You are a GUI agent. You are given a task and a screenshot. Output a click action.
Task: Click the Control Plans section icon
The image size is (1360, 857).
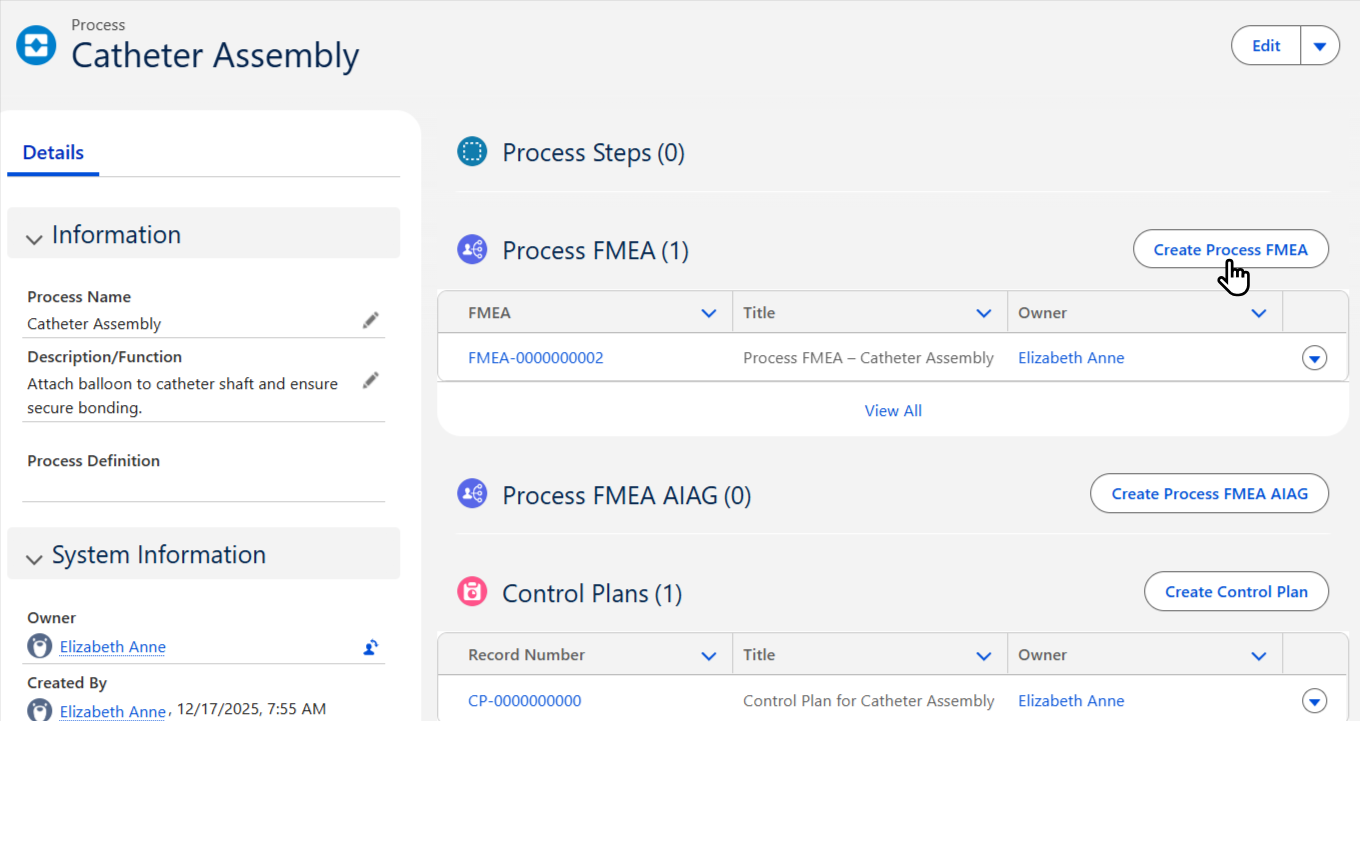tap(471, 591)
